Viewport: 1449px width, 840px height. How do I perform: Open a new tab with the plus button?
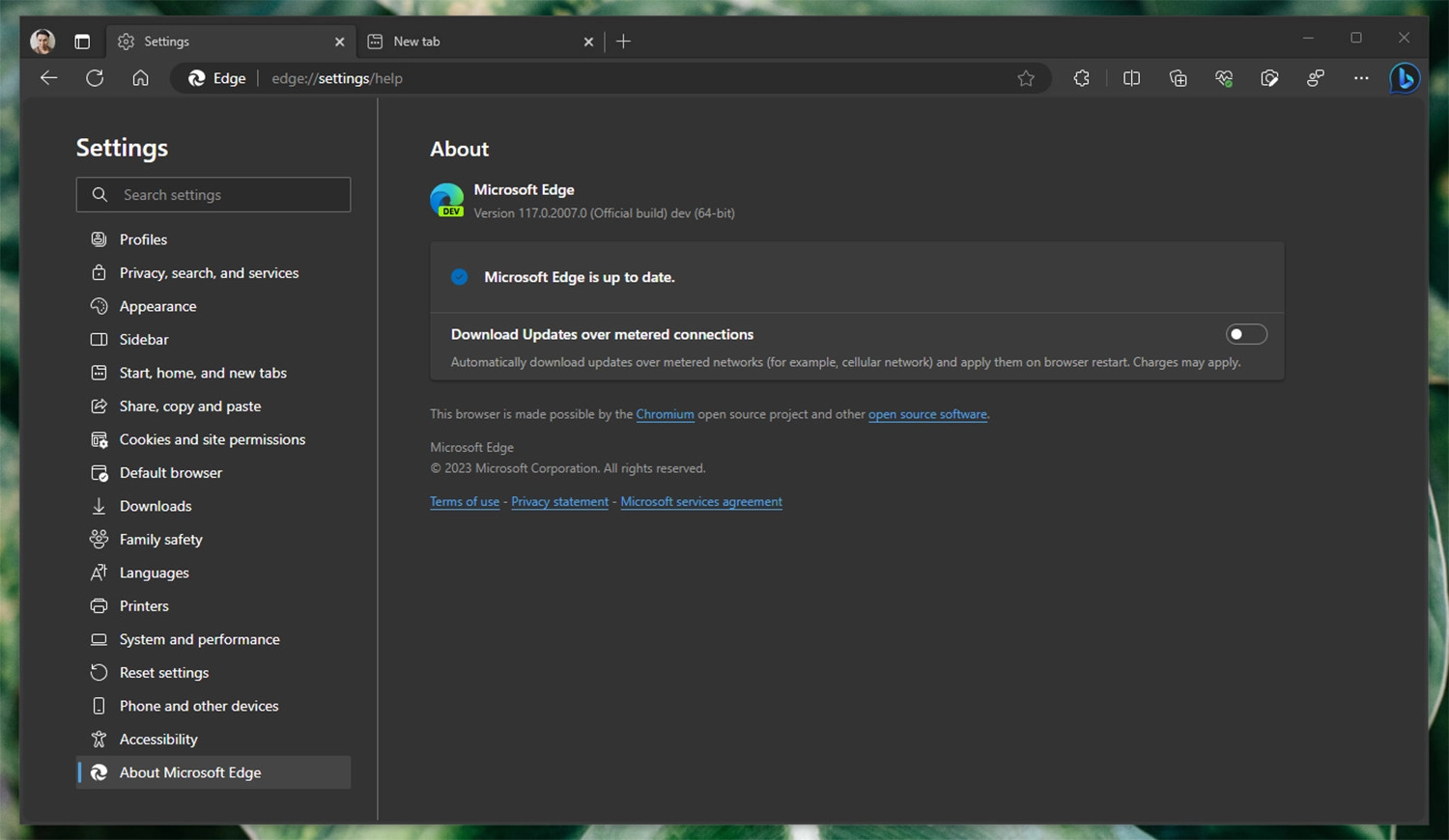pyautogui.click(x=623, y=42)
